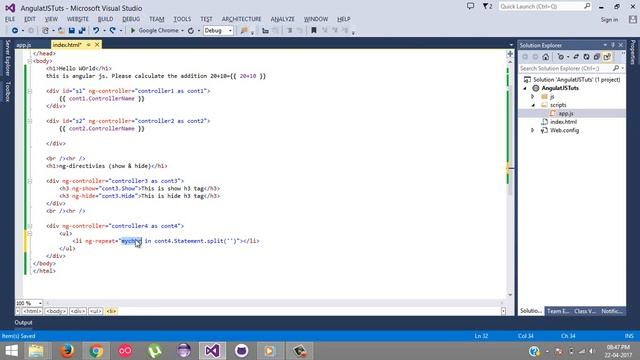640x360 pixels.
Task: Open the Output panel tab
Action: tap(23, 322)
